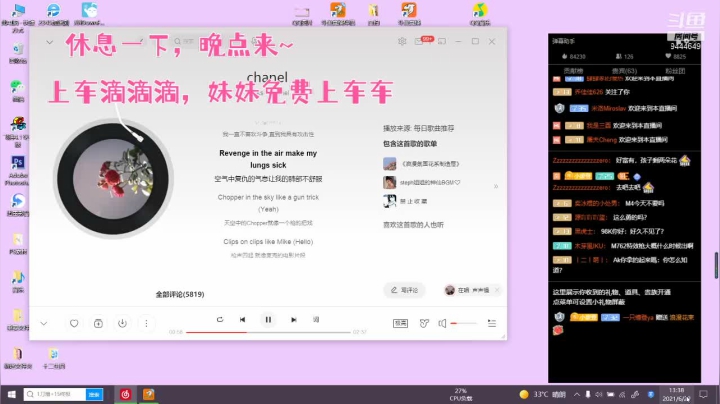The width and height of the screenshot is (720, 404).
Task: Click the Windows taskbar search field
Action: [55, 394]
